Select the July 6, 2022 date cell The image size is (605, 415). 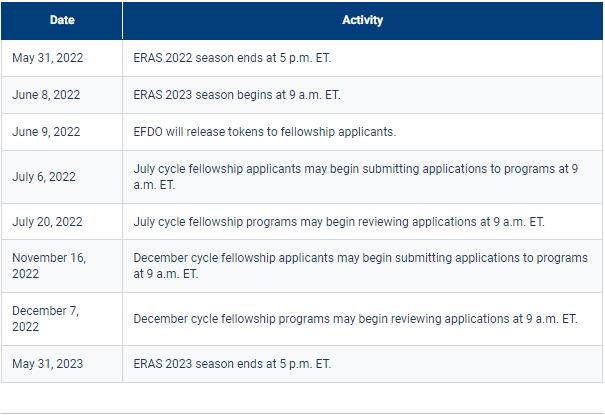pyautogui.click(x=62, y=177)
